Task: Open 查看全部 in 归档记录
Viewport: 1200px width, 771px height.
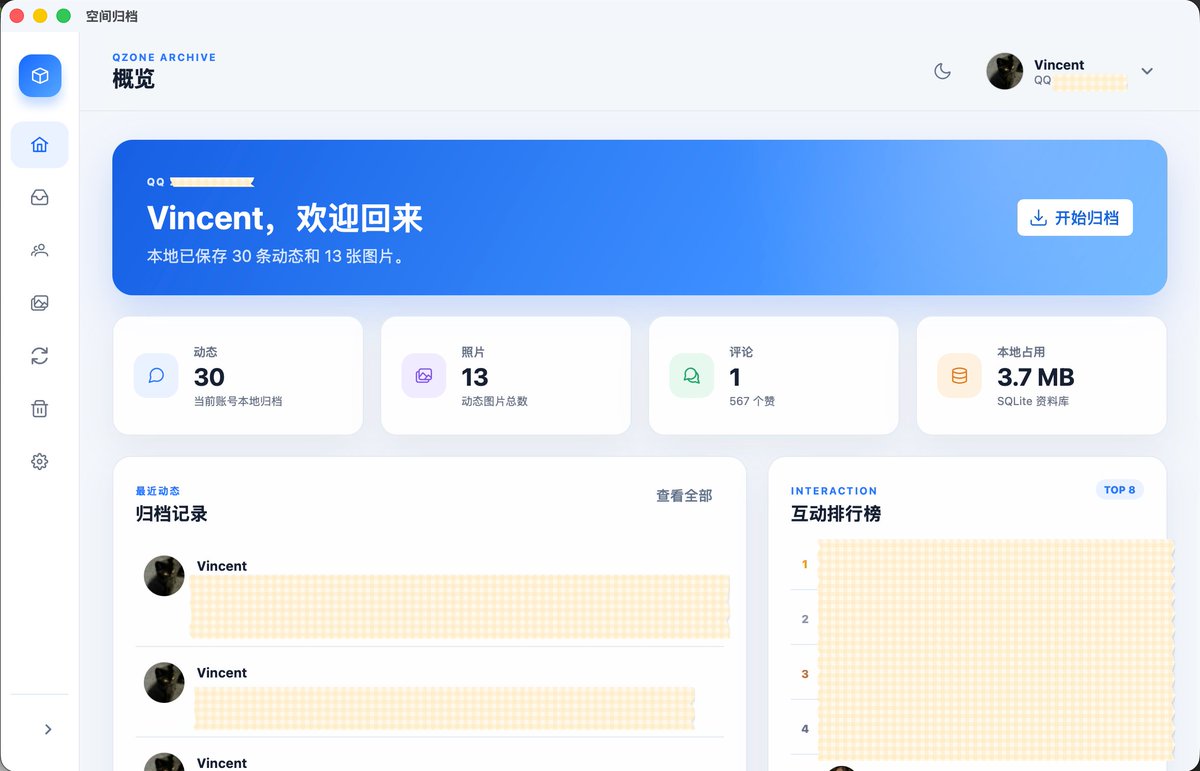Action: [x=684, y=495]
